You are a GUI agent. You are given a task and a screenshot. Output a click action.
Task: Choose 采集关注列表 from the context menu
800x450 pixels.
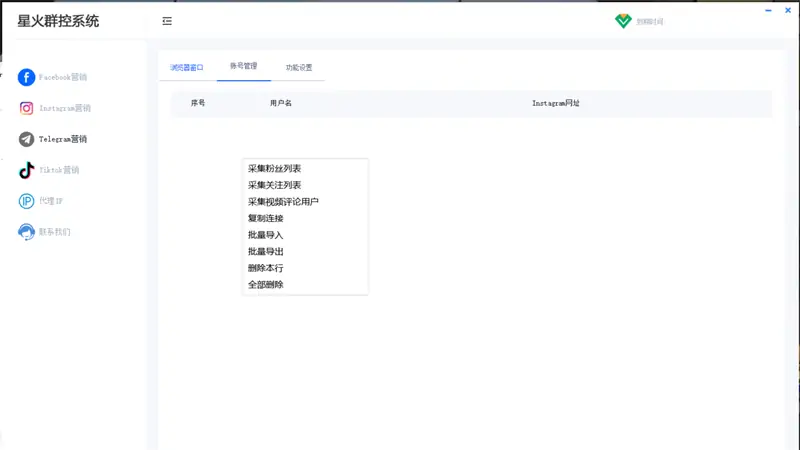pos(274,185)
